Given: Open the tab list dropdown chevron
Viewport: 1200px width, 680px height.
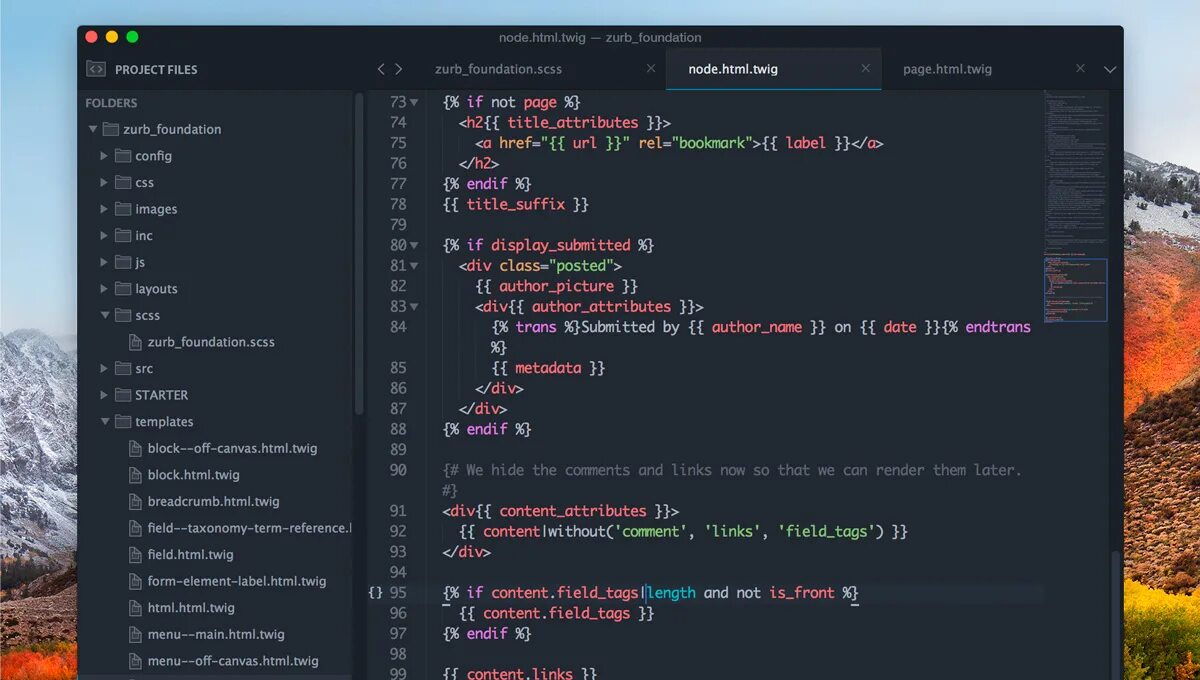Looking at the screenshot, I should pos(1109,70).
